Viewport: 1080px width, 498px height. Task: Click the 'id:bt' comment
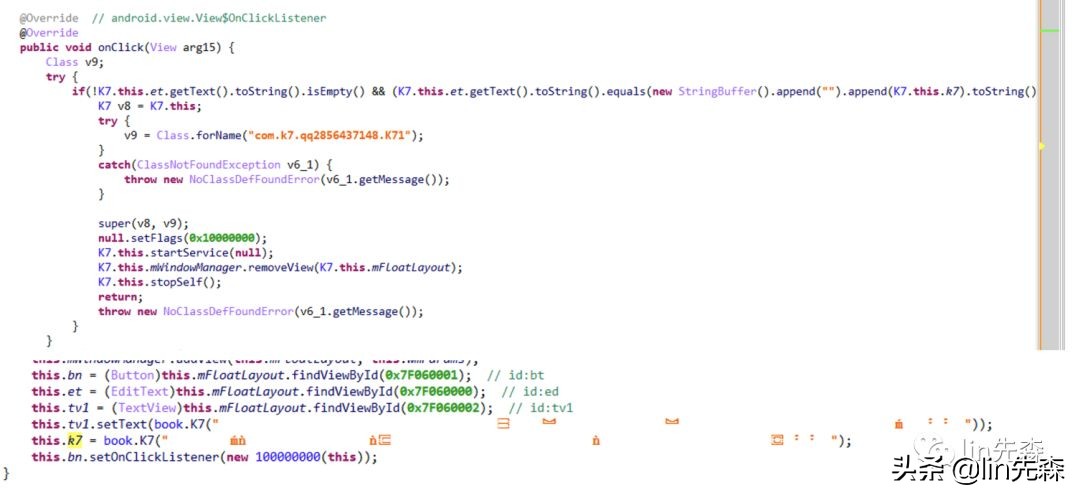click(x=516, y=375)
